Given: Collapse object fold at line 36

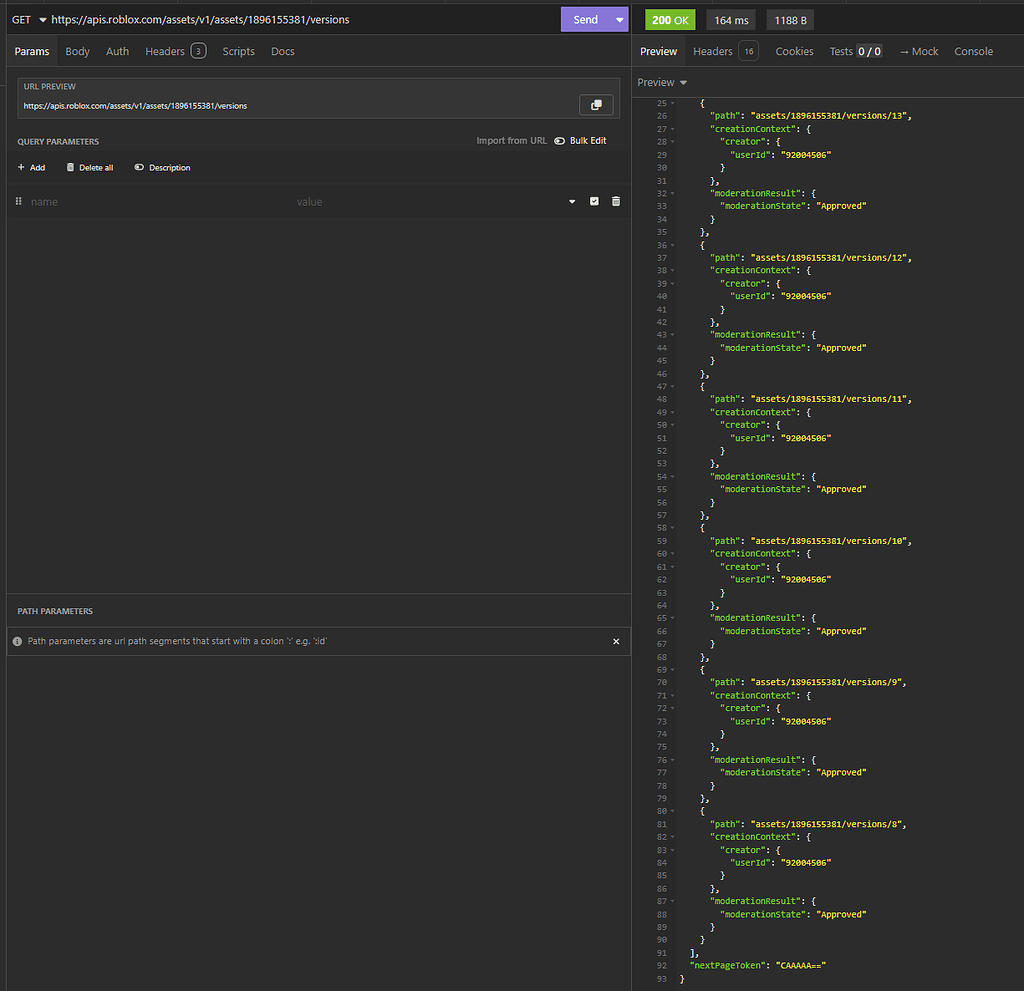Looking at the screenshot, I should 673,246.
